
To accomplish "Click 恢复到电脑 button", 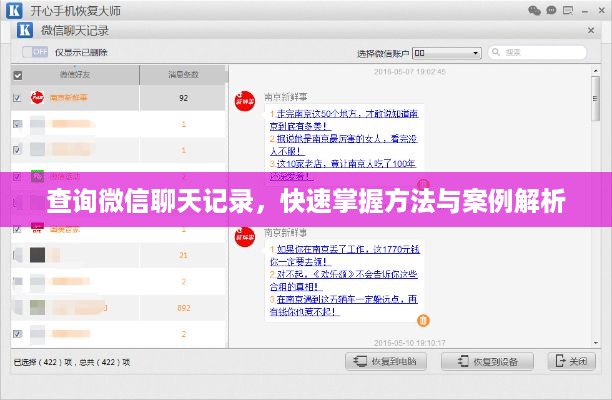I will (x=386, y=361).
